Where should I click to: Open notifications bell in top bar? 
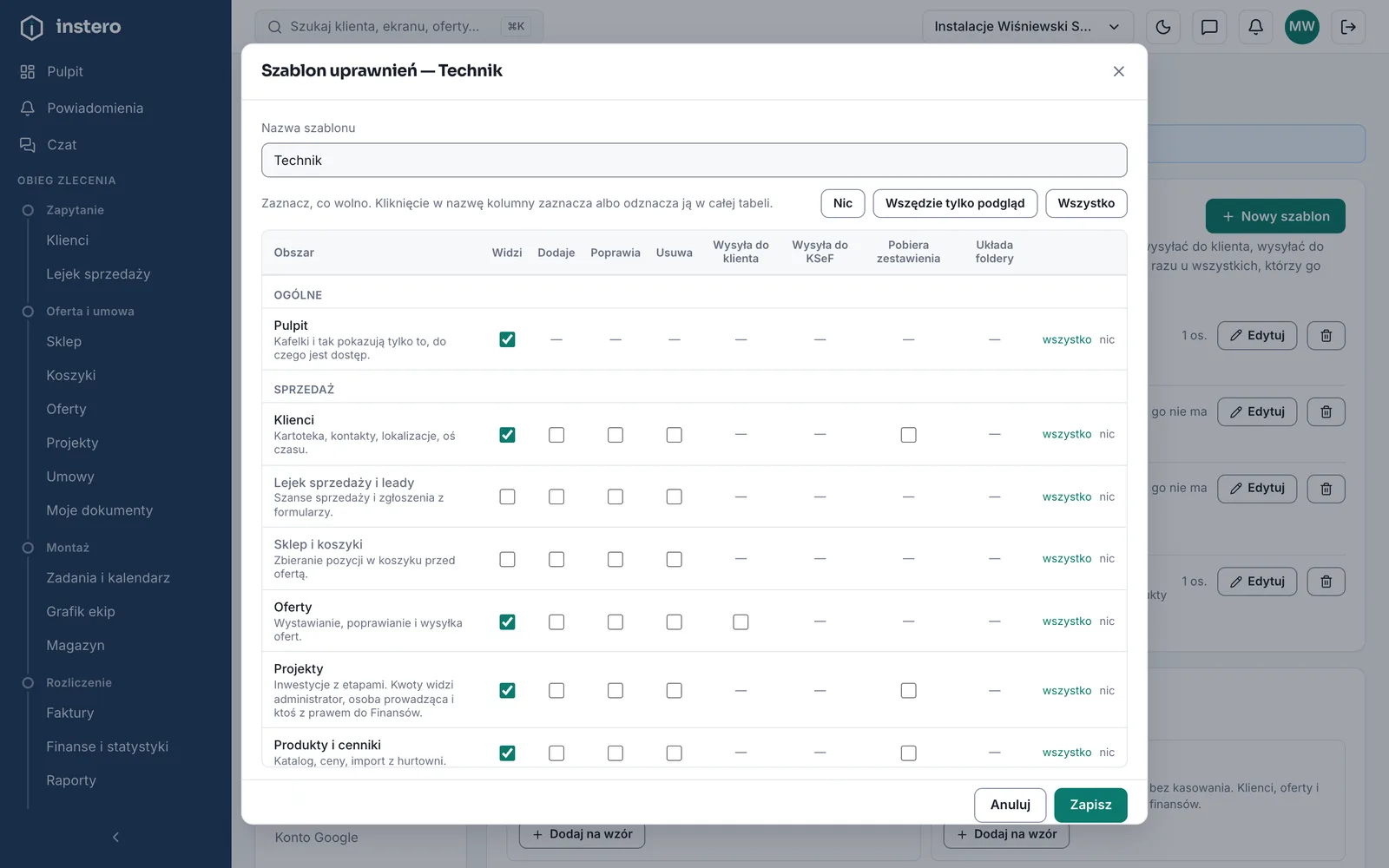point(1255,27)
